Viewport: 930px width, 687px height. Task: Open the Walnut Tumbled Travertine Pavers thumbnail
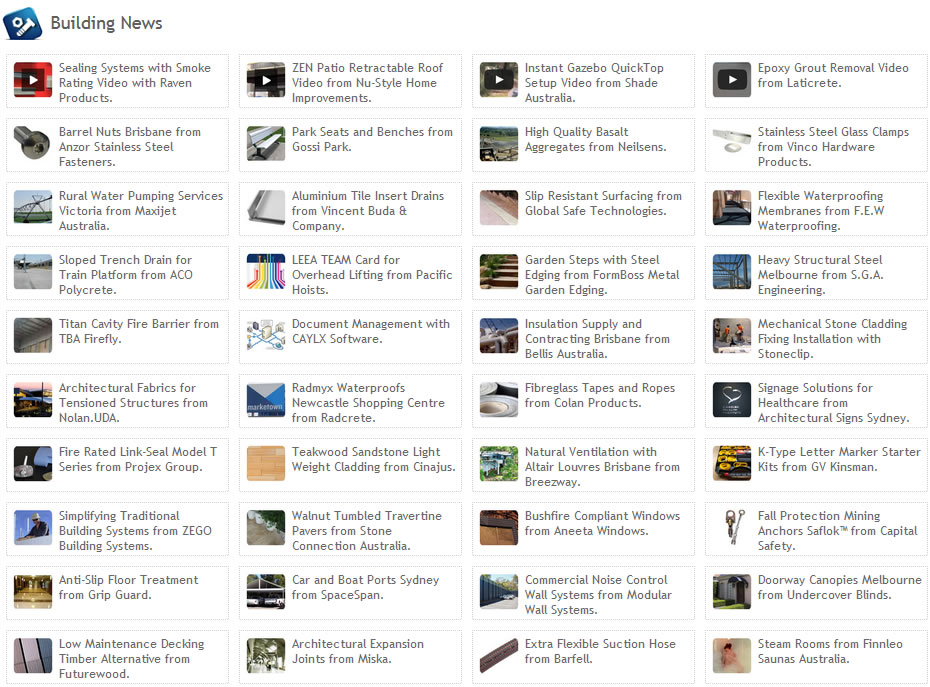pyautogui.click(x=266, y=528)
